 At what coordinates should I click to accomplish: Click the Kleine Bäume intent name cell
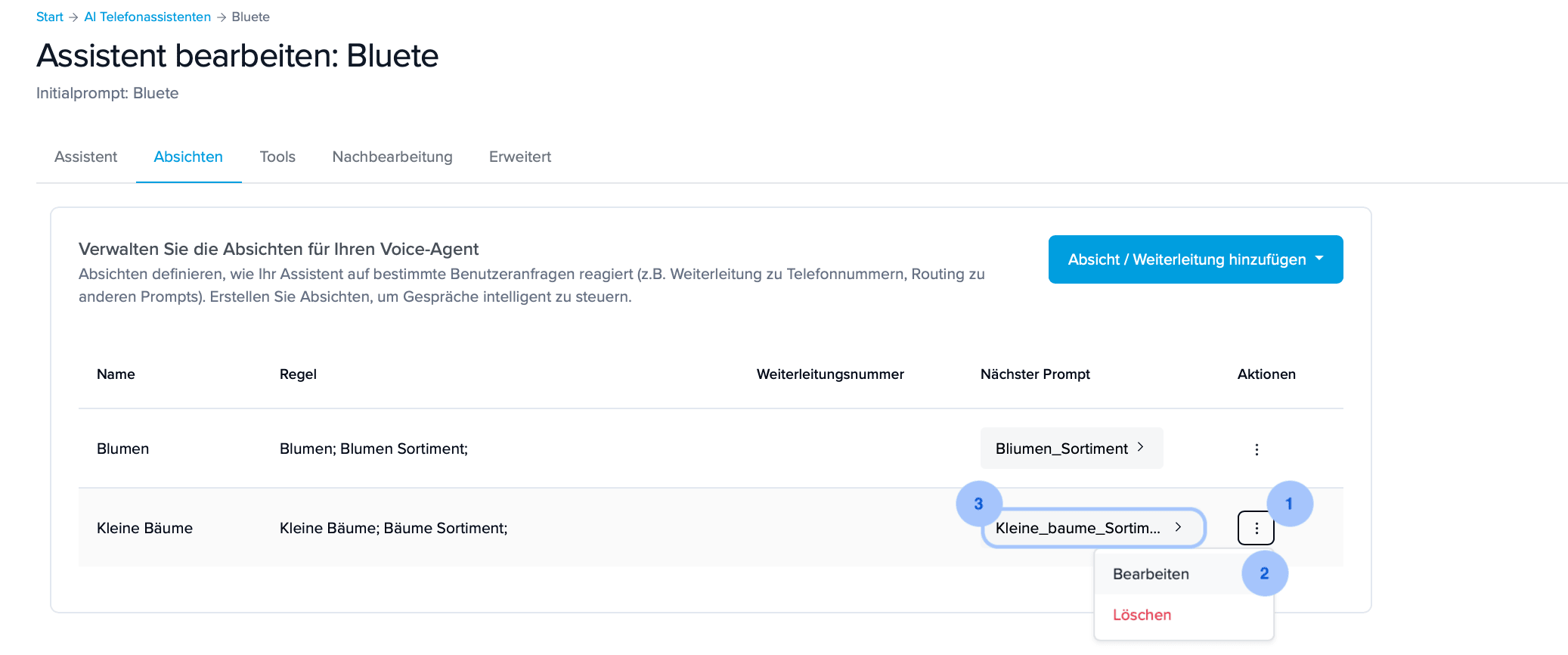144,528
